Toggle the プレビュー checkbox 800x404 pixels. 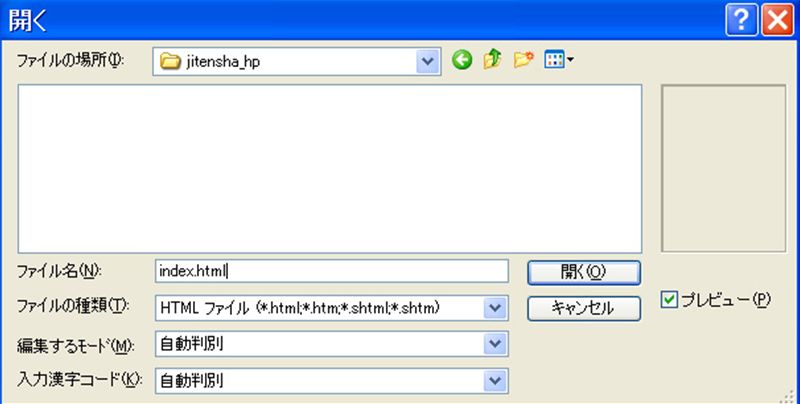pos(669,300)
